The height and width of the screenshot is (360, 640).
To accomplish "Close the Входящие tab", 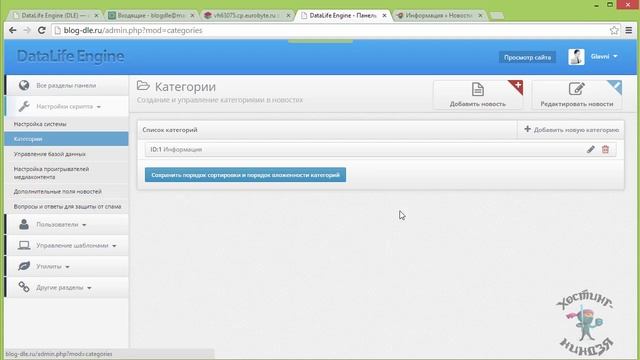I will [192, 16].
